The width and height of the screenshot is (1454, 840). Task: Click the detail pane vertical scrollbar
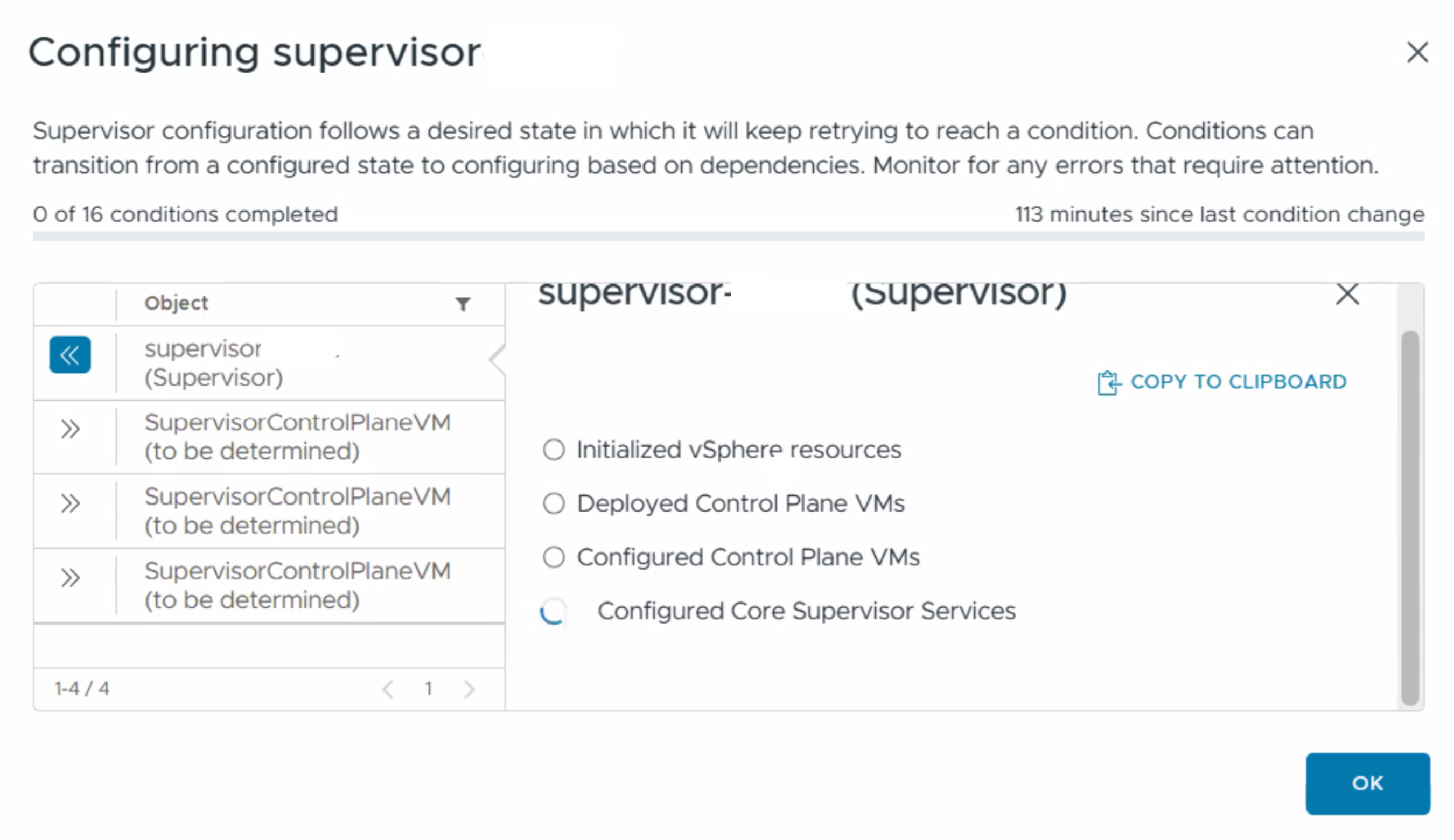(1410, 518)
